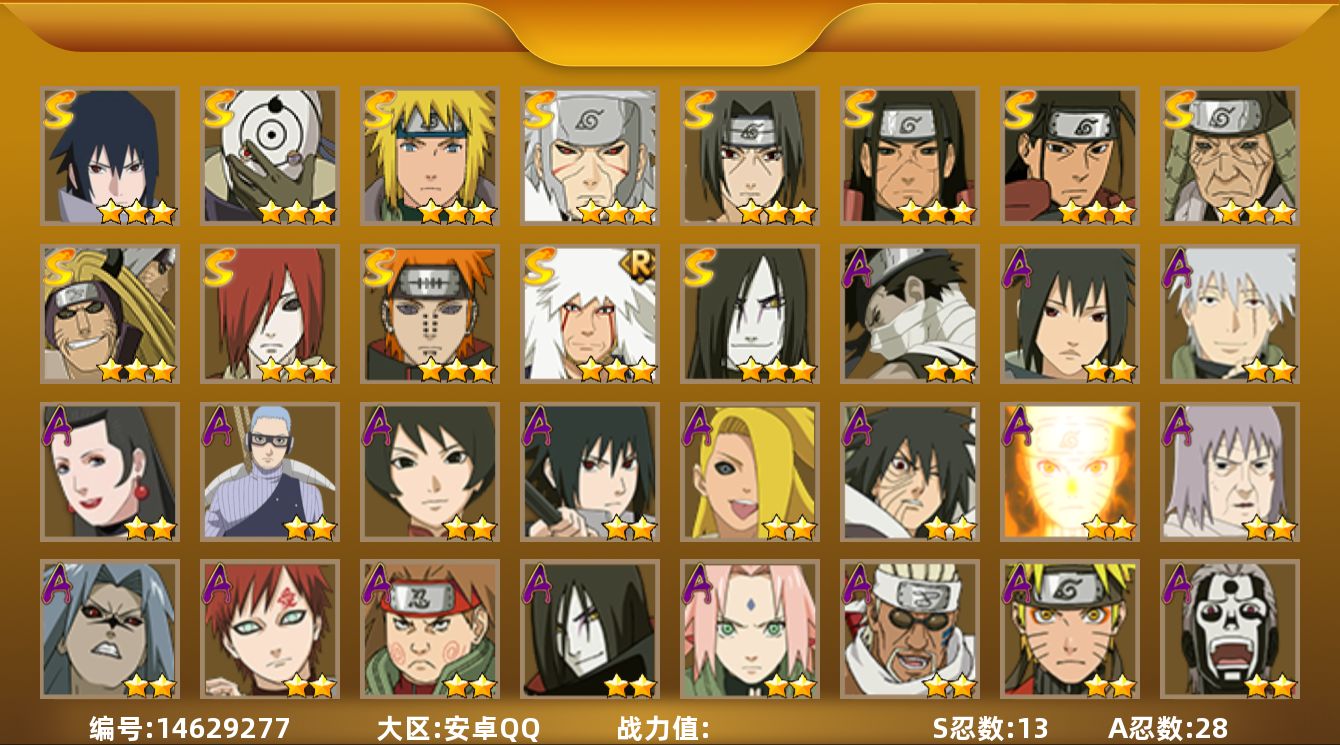1340x745 pixels.
Task: Click the S忍数:13 counter label
Action: click(x=990, y=728)
